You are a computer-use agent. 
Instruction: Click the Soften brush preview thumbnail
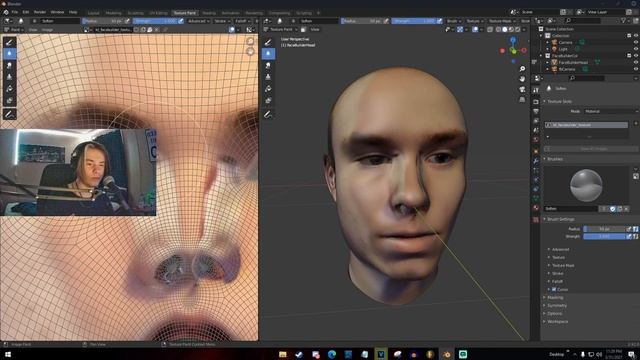586,186
